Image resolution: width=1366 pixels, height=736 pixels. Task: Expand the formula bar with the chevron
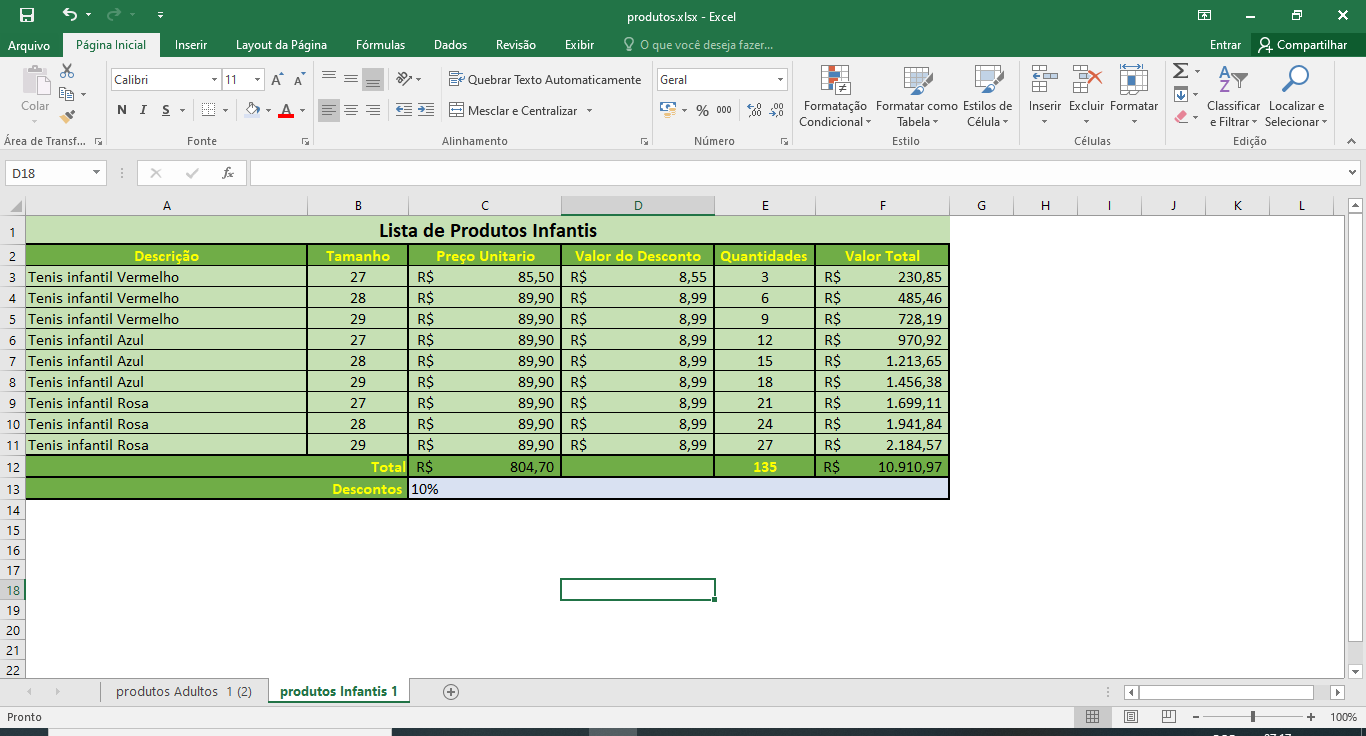click(x=1353, y=173)
